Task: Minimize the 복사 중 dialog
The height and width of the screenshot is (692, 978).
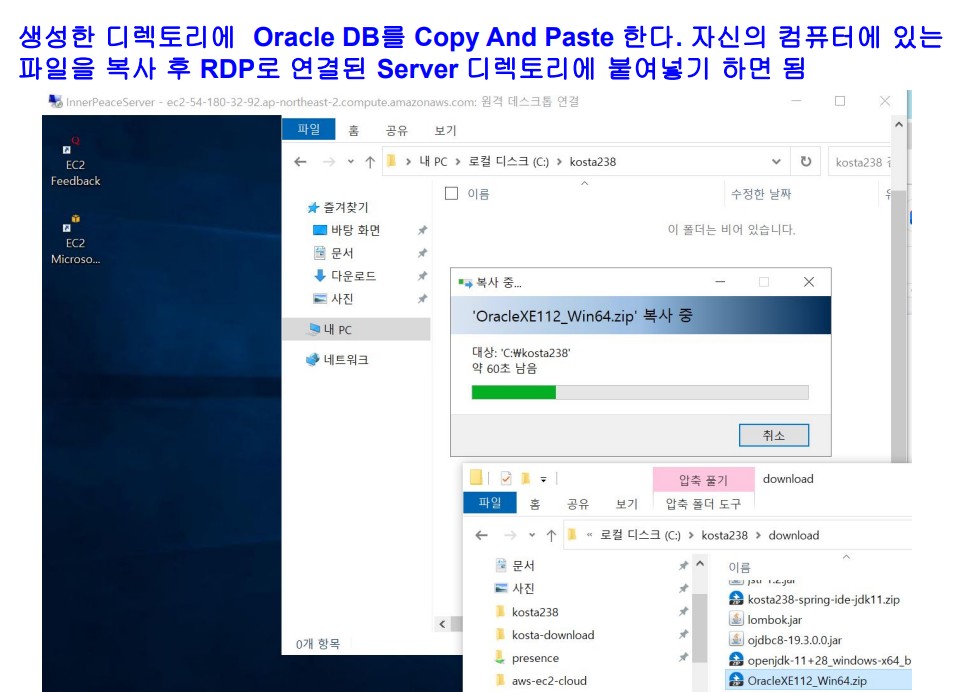Action: (x=720, y=282)
